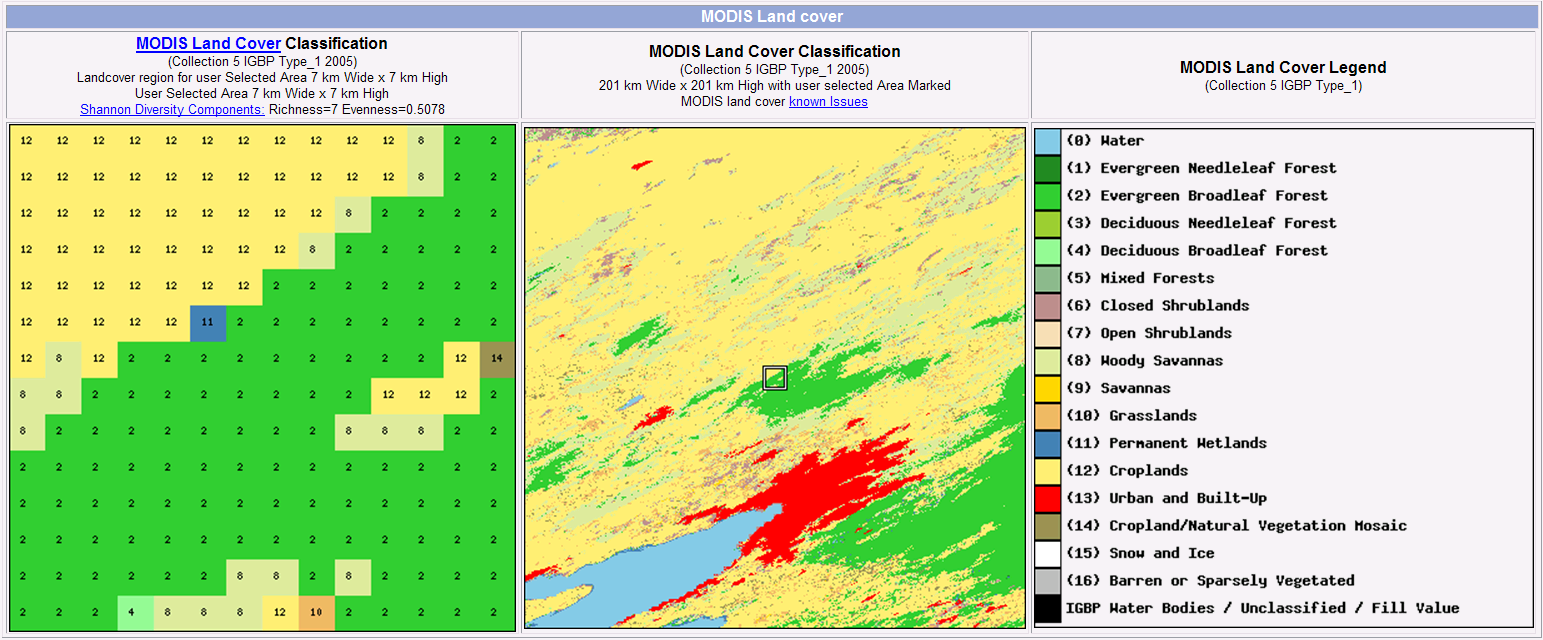Click the Urban and Built-Up swatch
The height and width of the screenshot is (640, 1543).
(x=1047, y=498)
